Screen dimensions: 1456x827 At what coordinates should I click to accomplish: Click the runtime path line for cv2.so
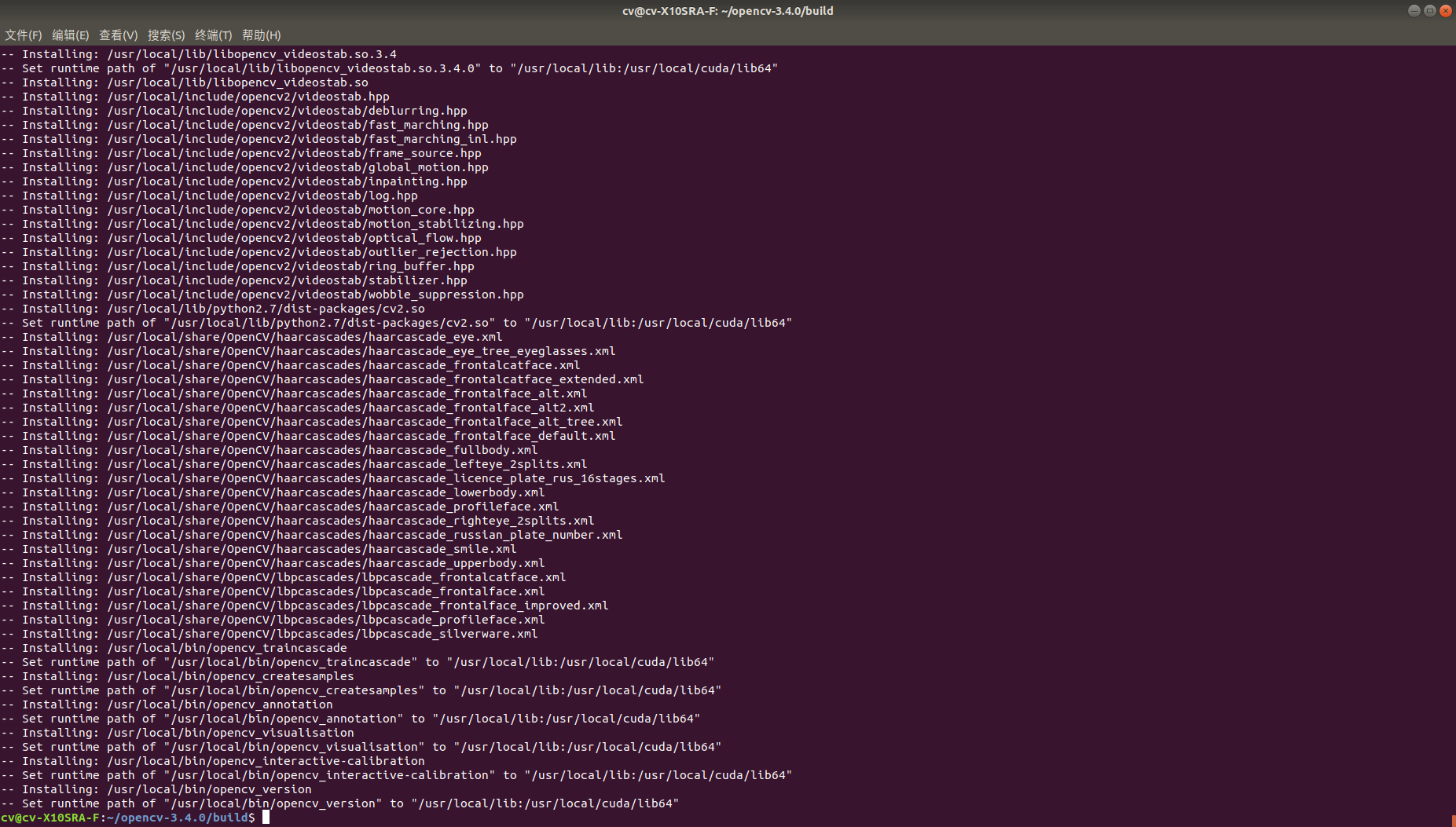(397, 323)
